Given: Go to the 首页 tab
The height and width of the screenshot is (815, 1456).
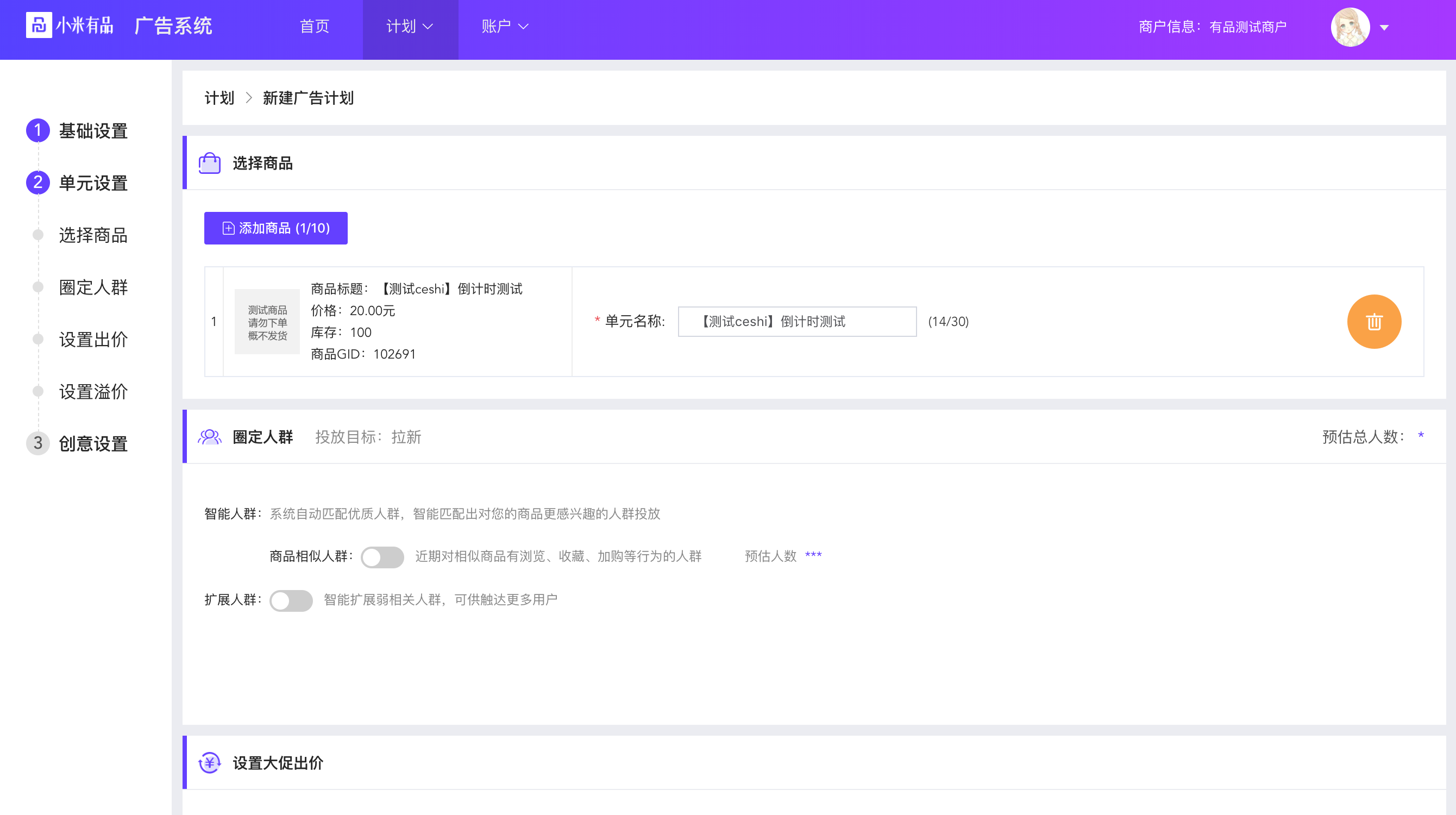Looking at the screenshot, I should (314, 27).
